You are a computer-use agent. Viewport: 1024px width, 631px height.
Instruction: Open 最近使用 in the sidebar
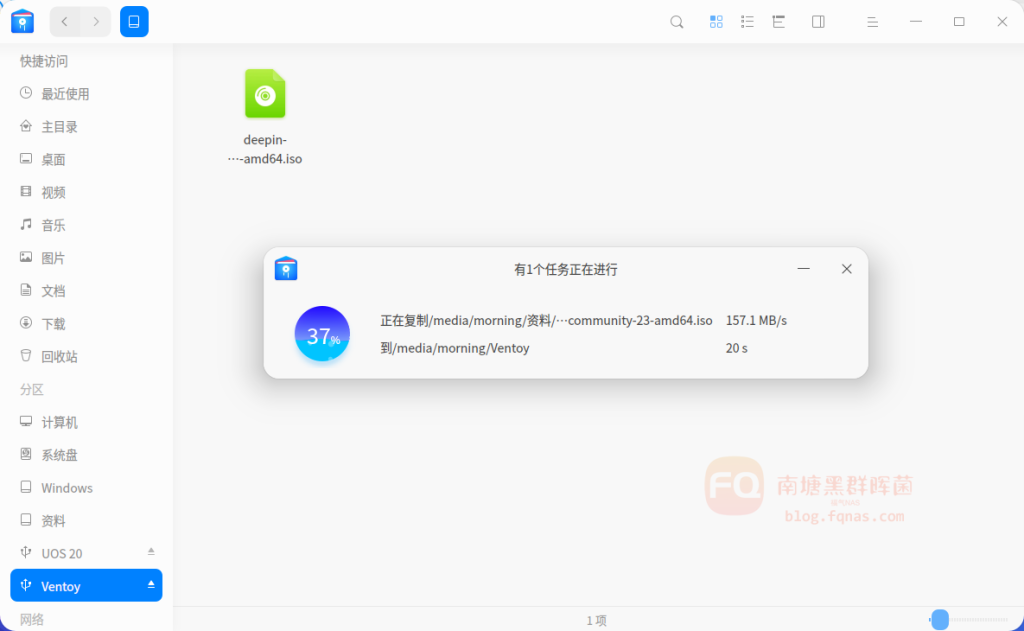[x=65, y=94]
